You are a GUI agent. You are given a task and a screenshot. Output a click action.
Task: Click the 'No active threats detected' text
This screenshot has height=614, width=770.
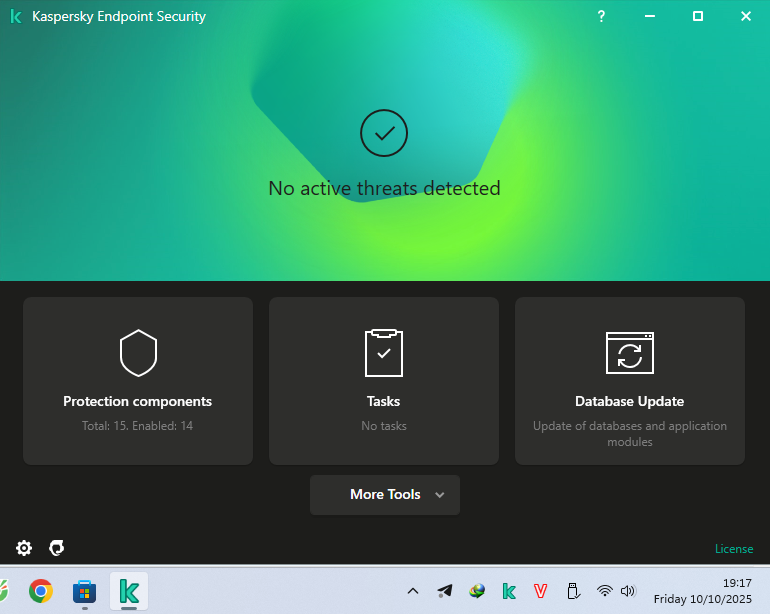(x=385, y=188)
